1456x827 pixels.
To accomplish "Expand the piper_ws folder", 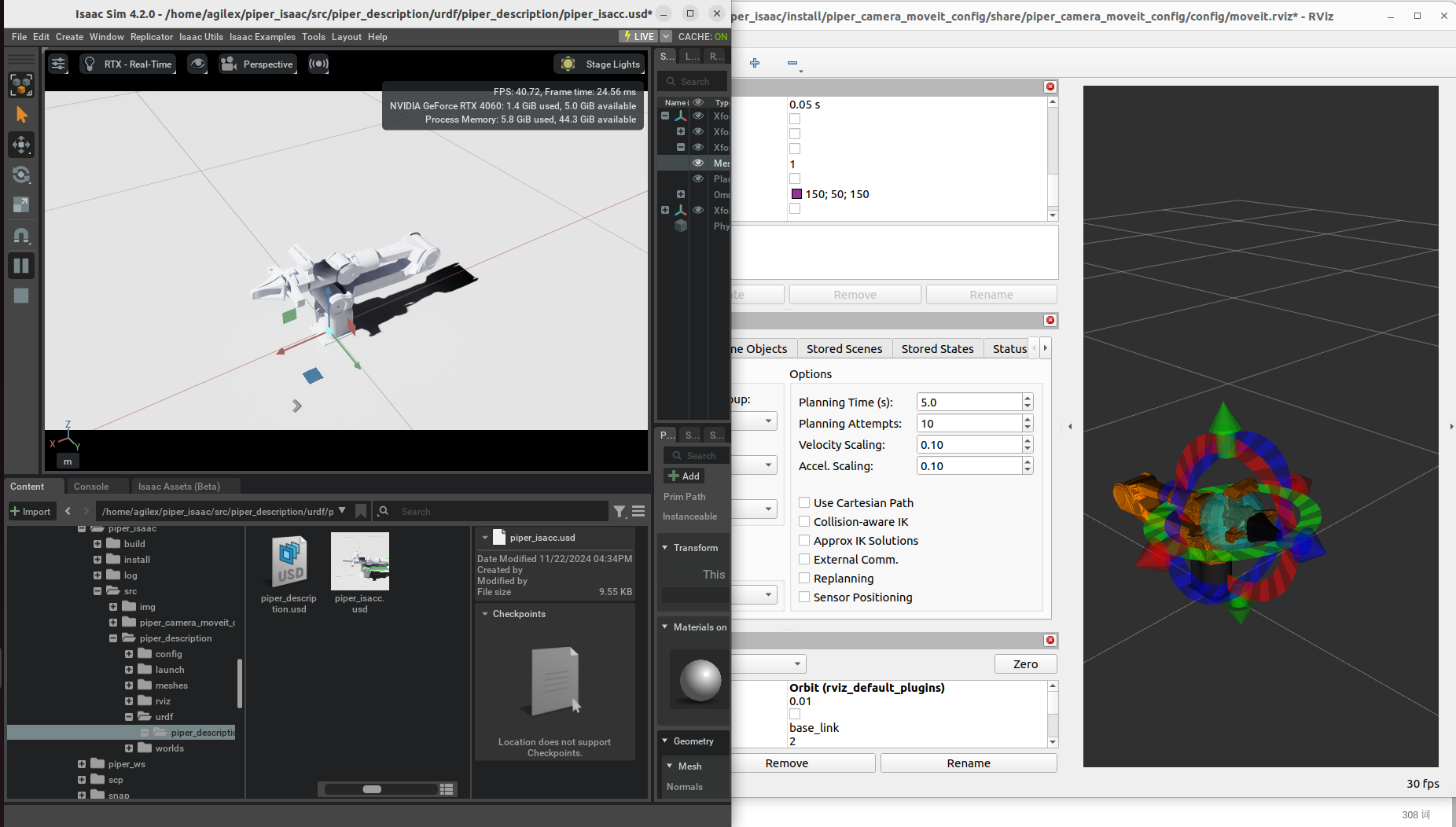I will 82,764.
